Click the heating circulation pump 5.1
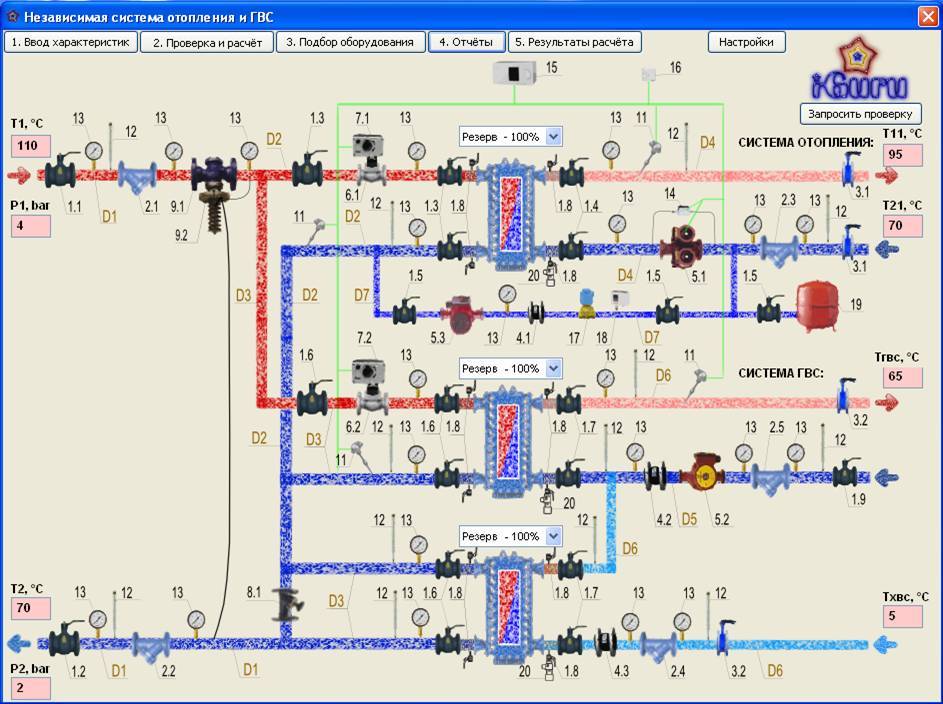This screenshot has height=704, width=943. (682, 246)
